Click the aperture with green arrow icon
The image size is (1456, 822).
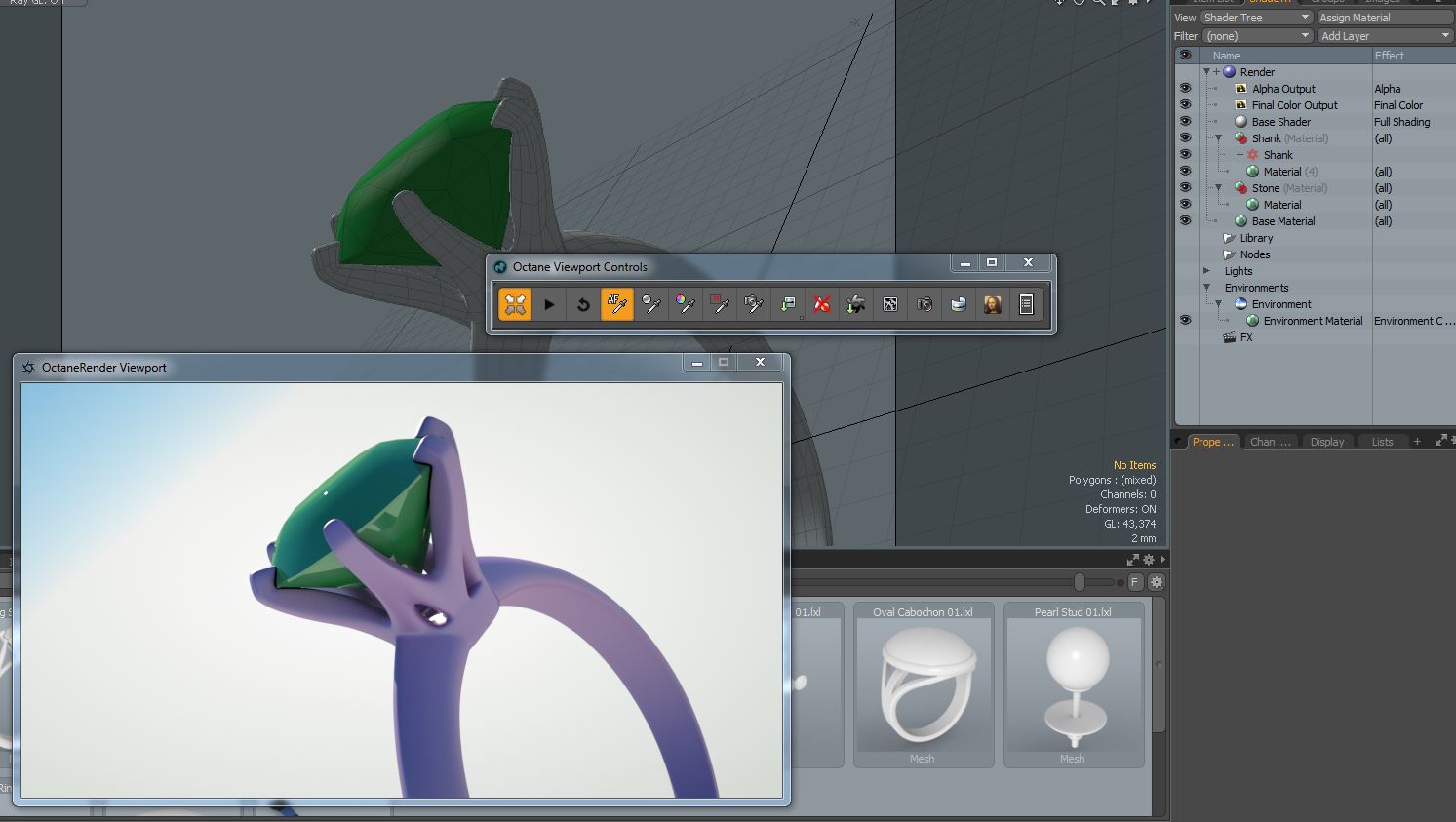(856, 304)
